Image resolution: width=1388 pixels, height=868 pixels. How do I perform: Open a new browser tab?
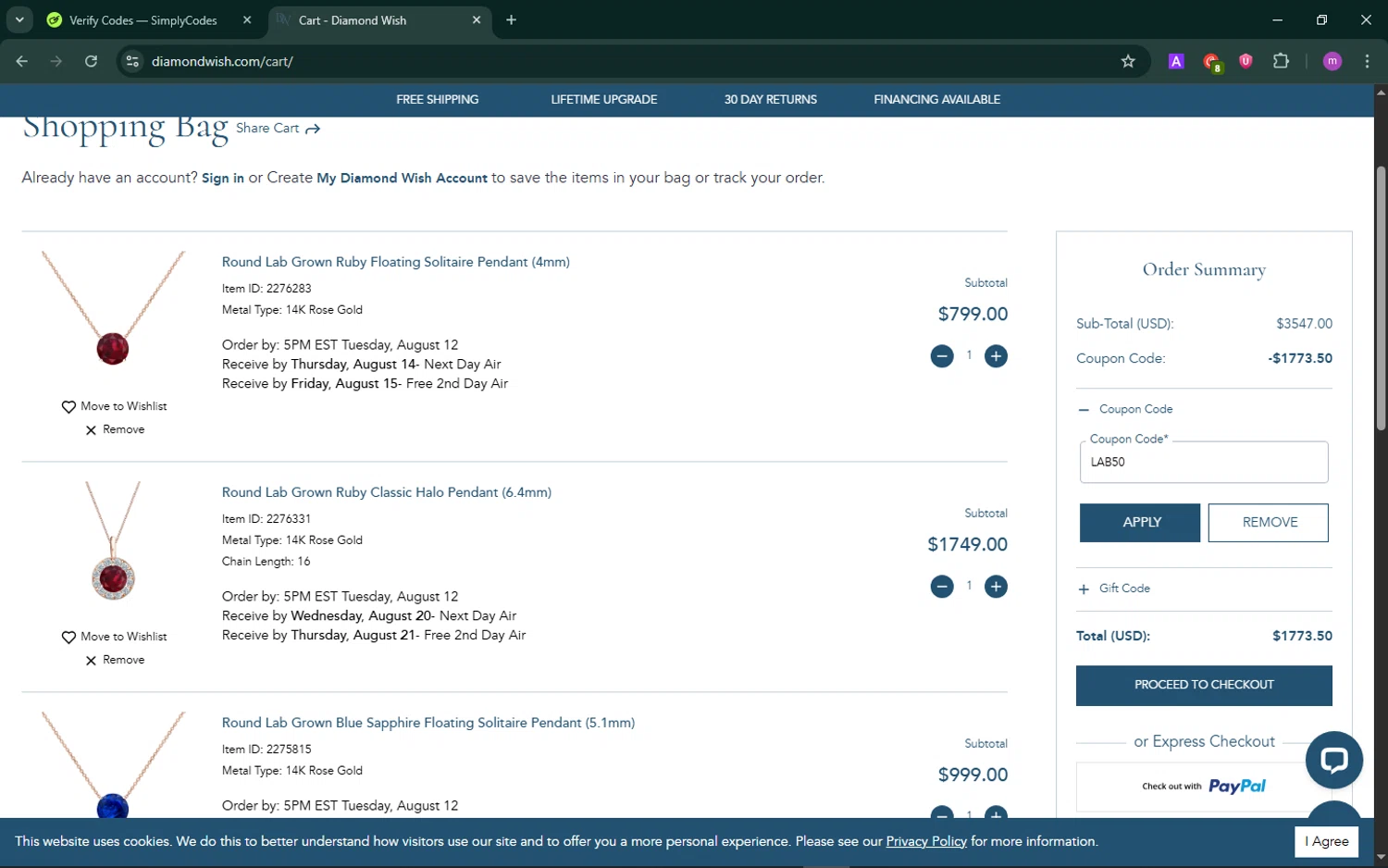pyautogui.click(x=511, y=19)
